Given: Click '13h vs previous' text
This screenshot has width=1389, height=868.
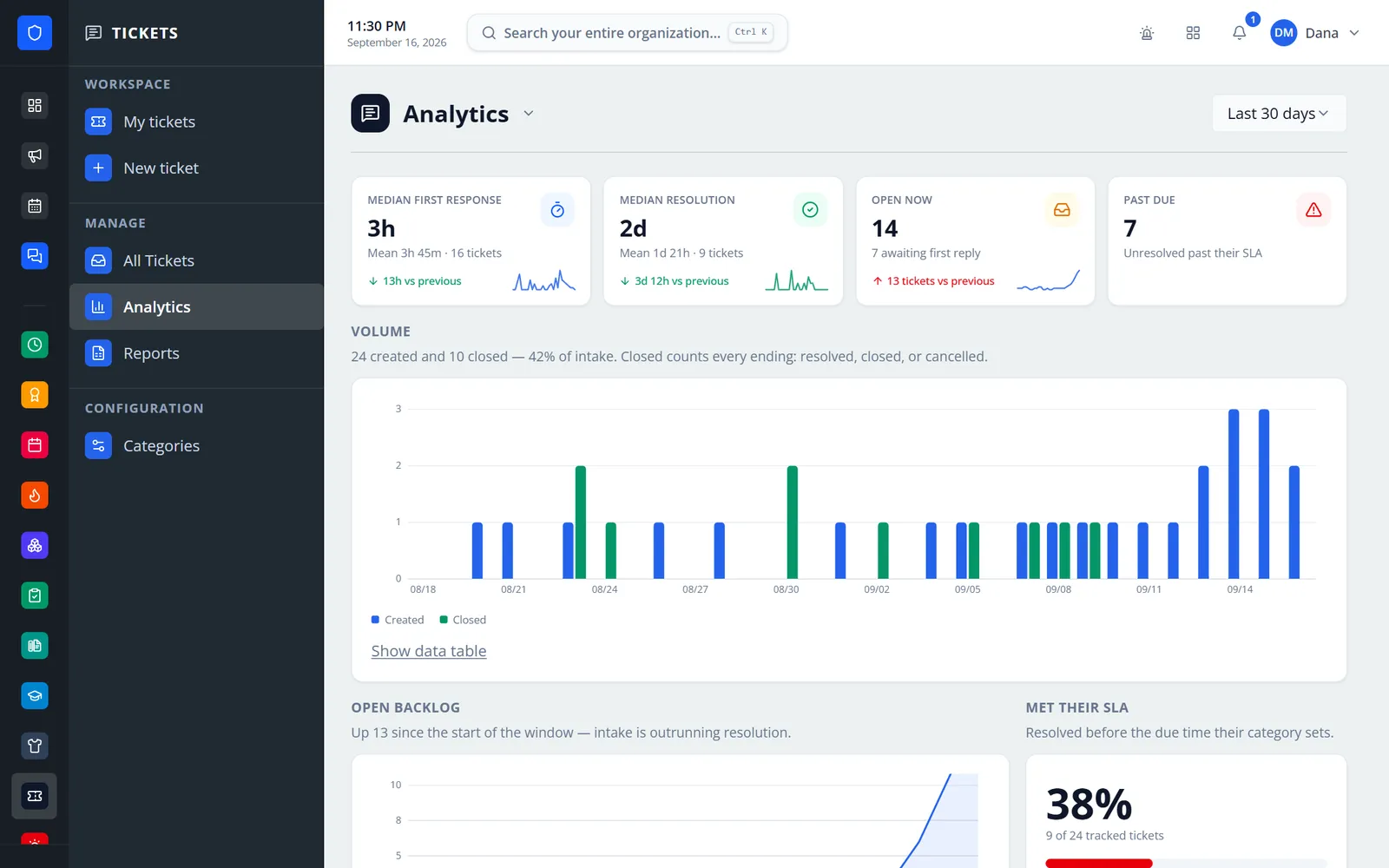Looking at the screenshot, I should [x=422, y=281].
